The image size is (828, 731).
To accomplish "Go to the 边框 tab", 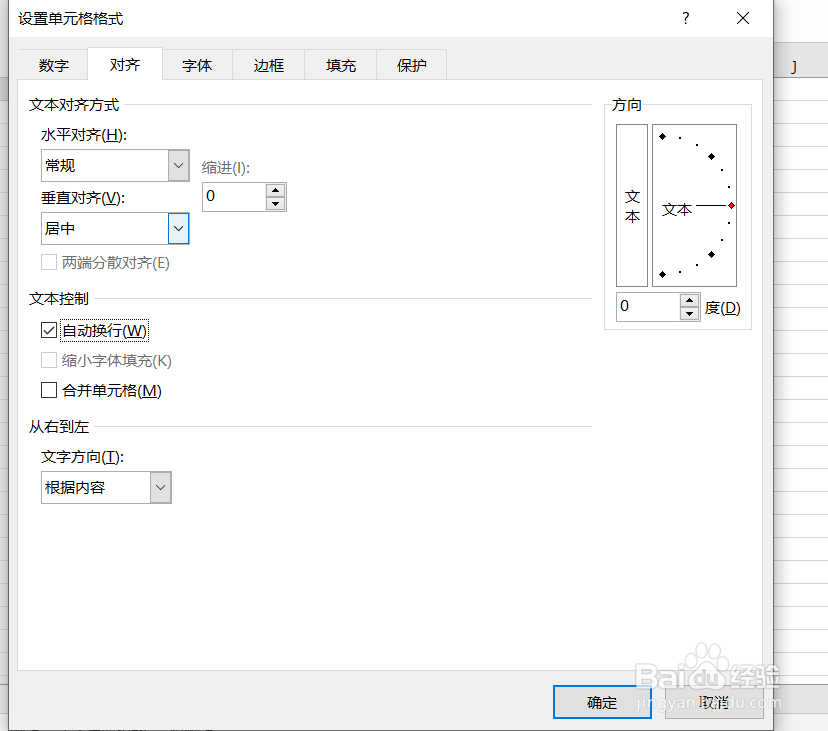I will [x=269, y=65].
